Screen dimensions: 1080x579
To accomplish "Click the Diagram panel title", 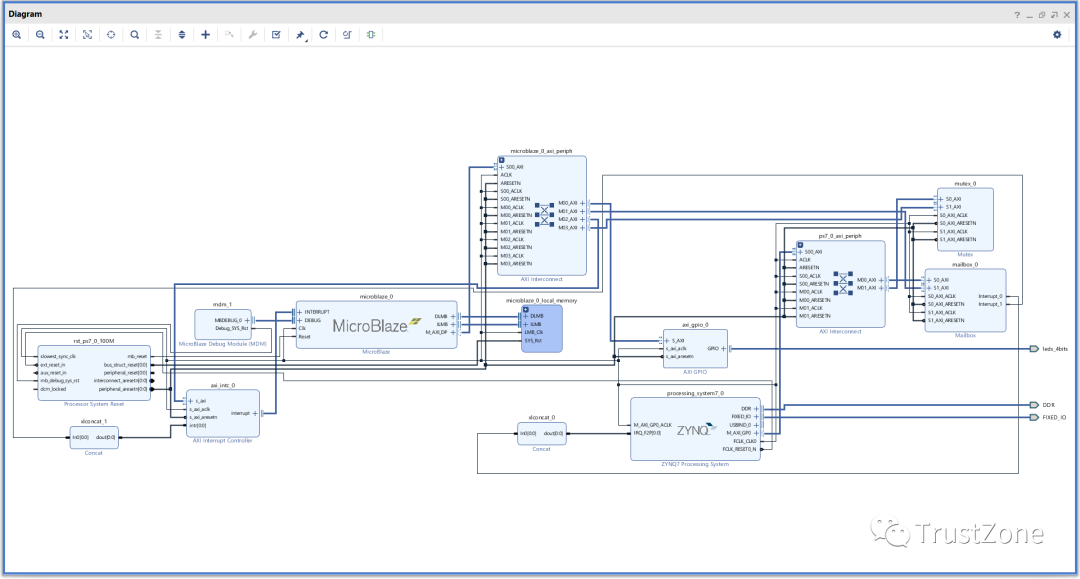I will tap(25, 14).
